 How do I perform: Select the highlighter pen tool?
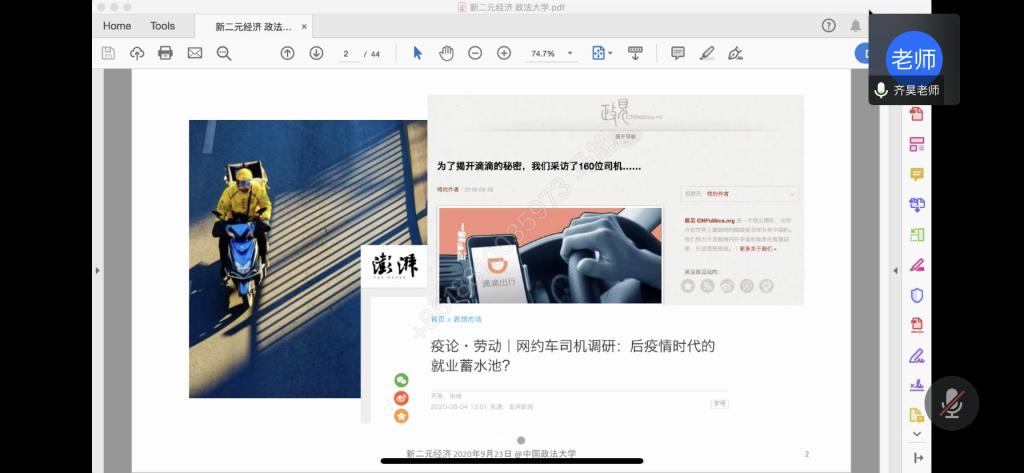(706, 53)
